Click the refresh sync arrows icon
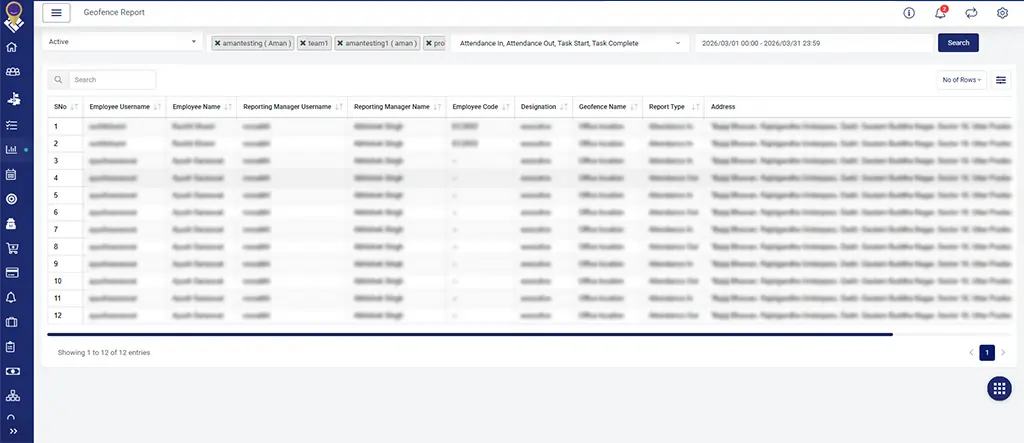This screenshot has height=443, width=1024. (x=971, y=13)
